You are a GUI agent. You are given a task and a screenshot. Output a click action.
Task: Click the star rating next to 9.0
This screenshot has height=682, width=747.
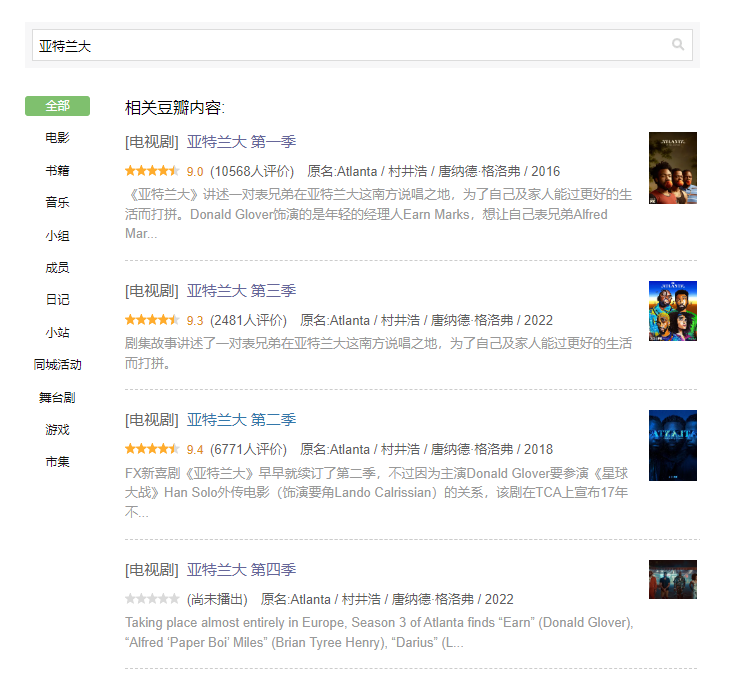pos(152,170)
